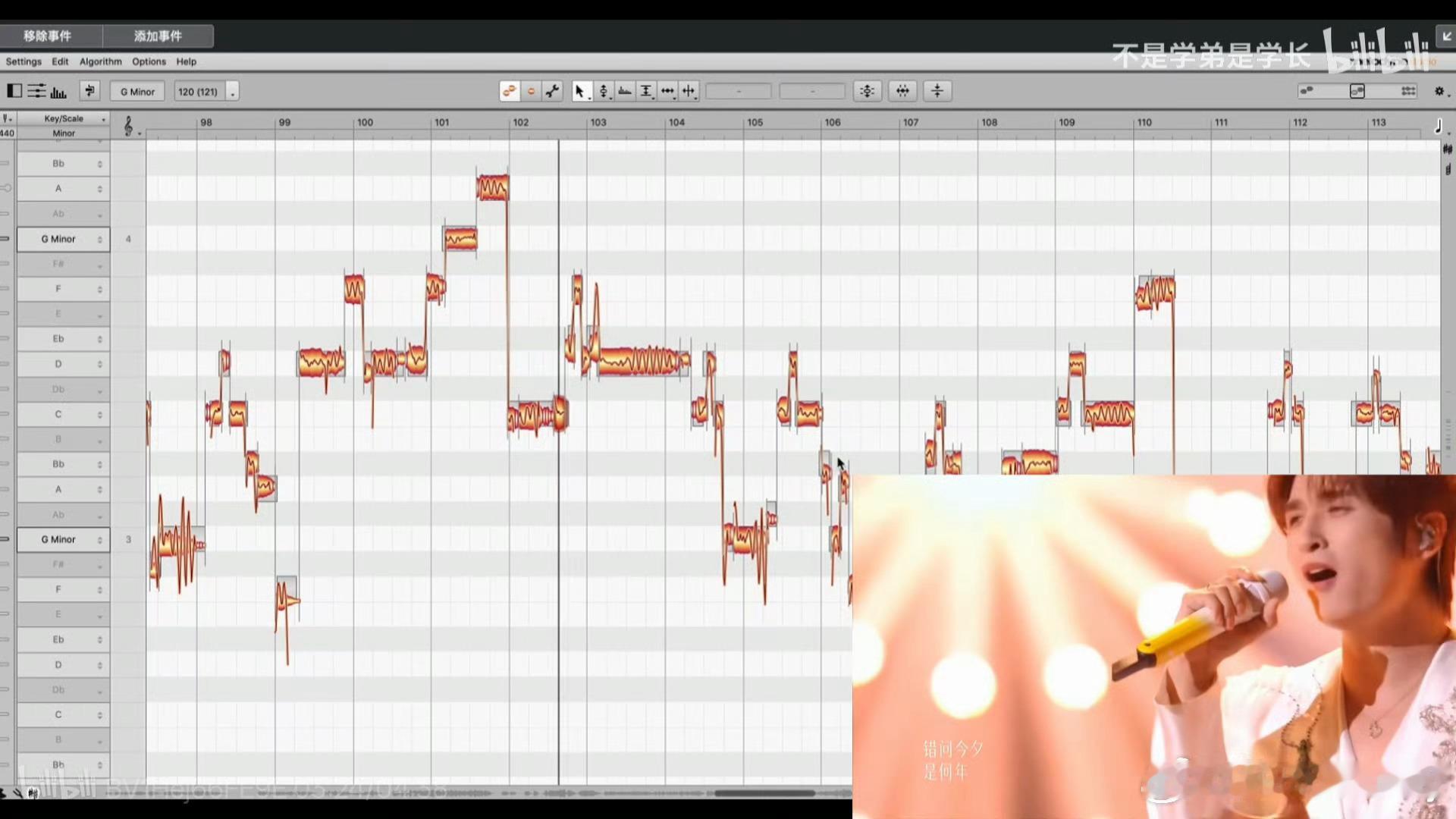Click the quarter-note time grid icon
Screen dimensions: 1456x819
(x=1438, y=127)
